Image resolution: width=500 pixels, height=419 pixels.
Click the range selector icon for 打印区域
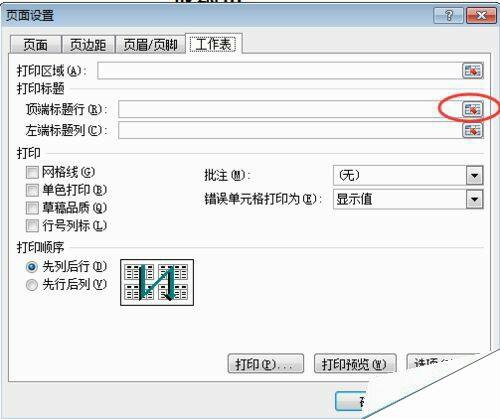[x=472, y=71]
